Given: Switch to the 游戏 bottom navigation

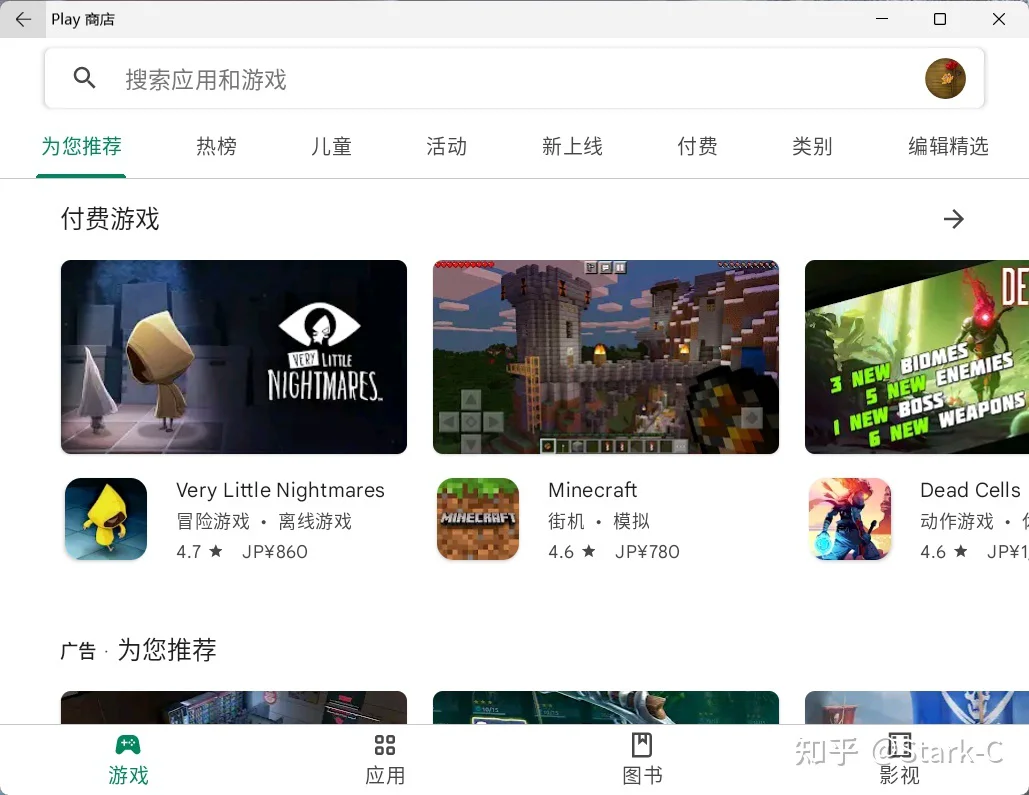Looking at the screenshot, I should click(128, 761).
